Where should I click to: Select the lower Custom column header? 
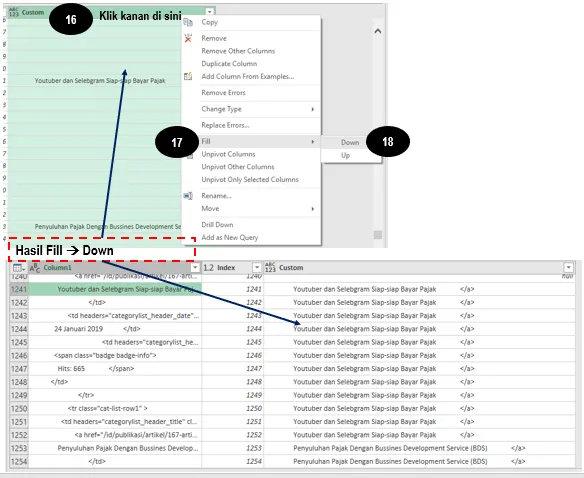click(x=419, y=268)
